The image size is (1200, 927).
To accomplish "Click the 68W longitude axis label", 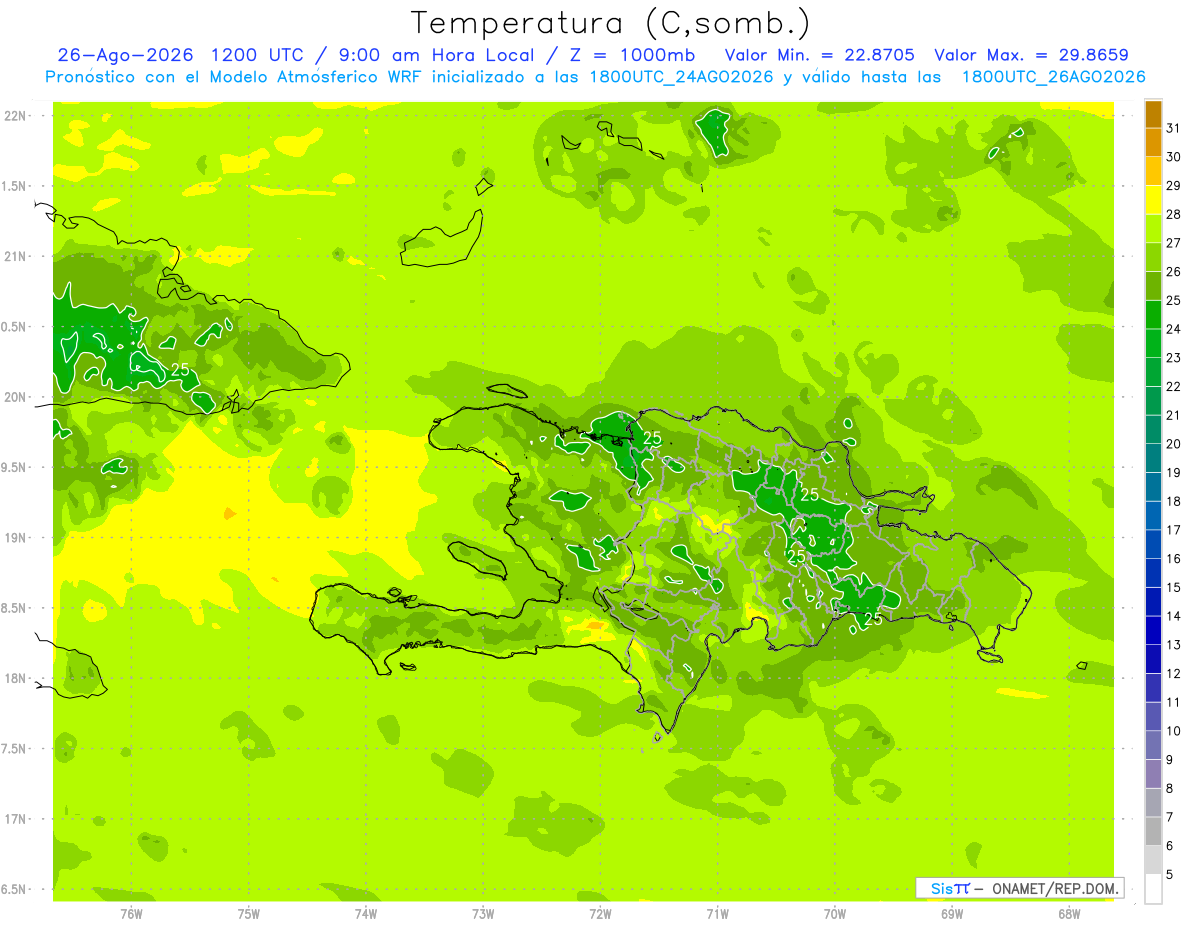I will (1068, 913).
